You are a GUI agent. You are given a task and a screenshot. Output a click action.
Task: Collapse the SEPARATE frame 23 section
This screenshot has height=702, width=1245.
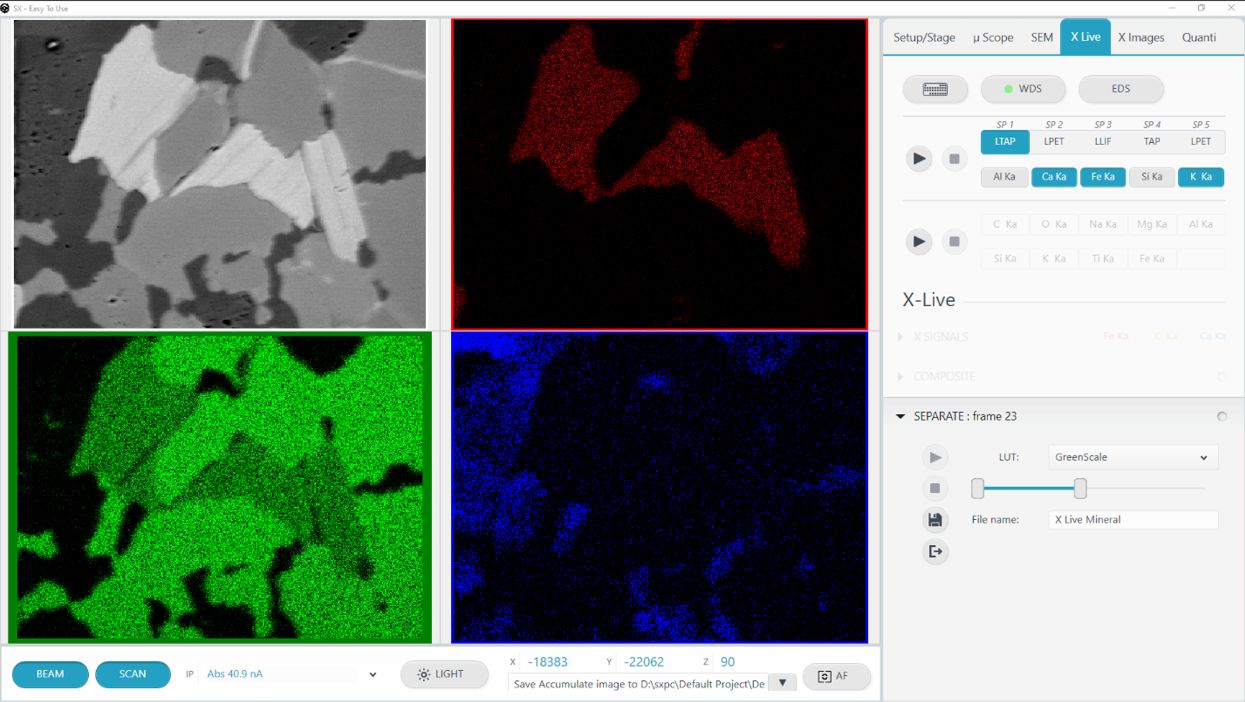[x=901, y=417]
